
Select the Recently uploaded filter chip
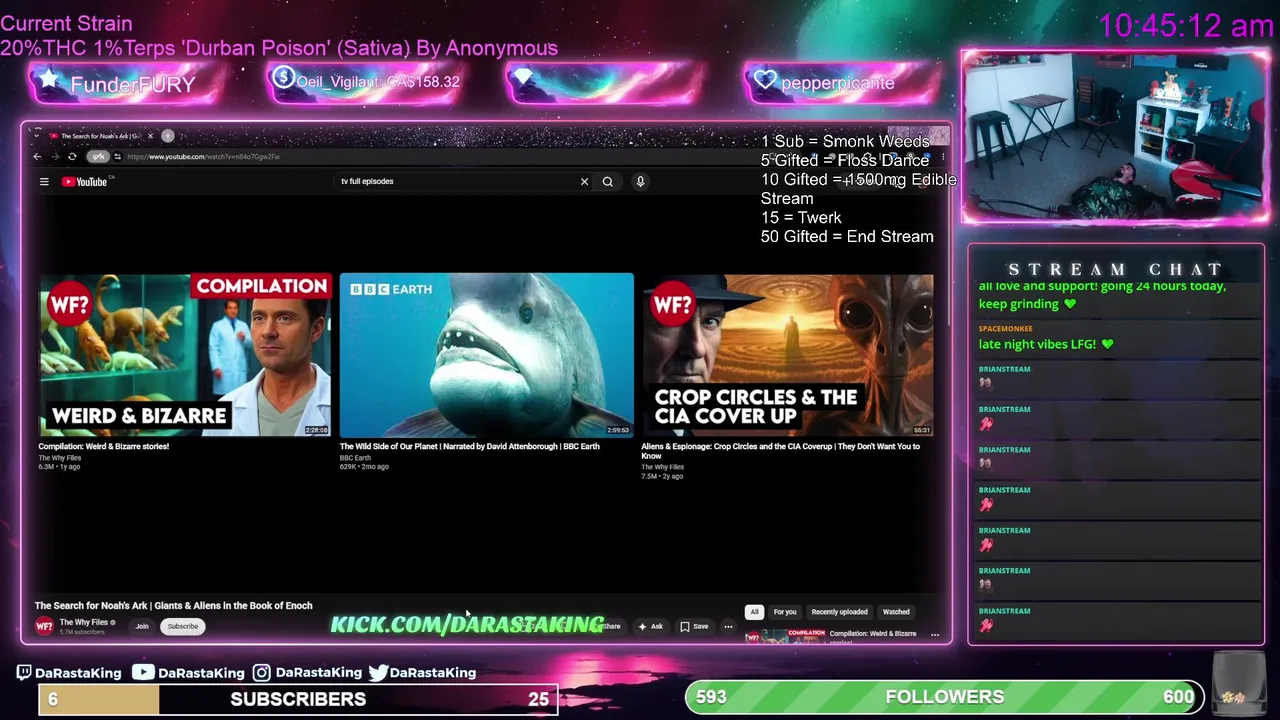(x=839, y=612)
